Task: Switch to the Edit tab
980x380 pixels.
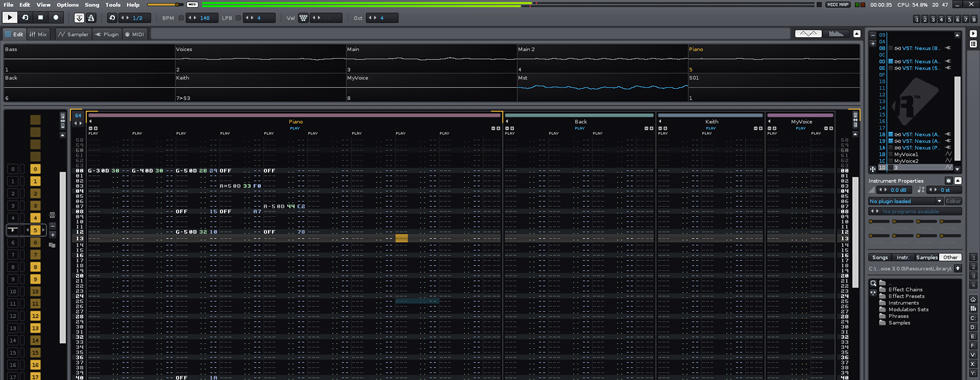Action: pos(14,34)
